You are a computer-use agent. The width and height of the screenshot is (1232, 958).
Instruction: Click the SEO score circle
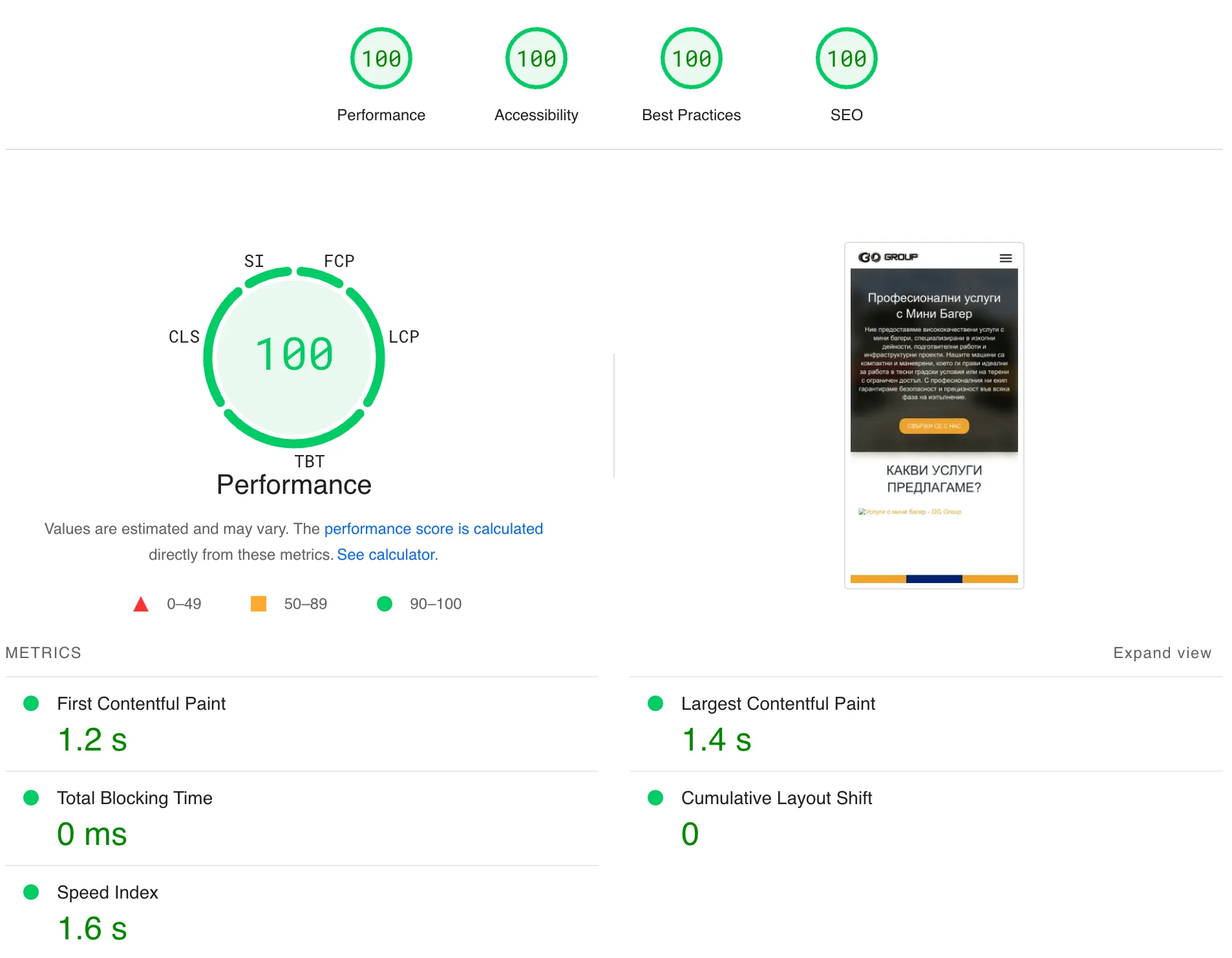(847, 58)
